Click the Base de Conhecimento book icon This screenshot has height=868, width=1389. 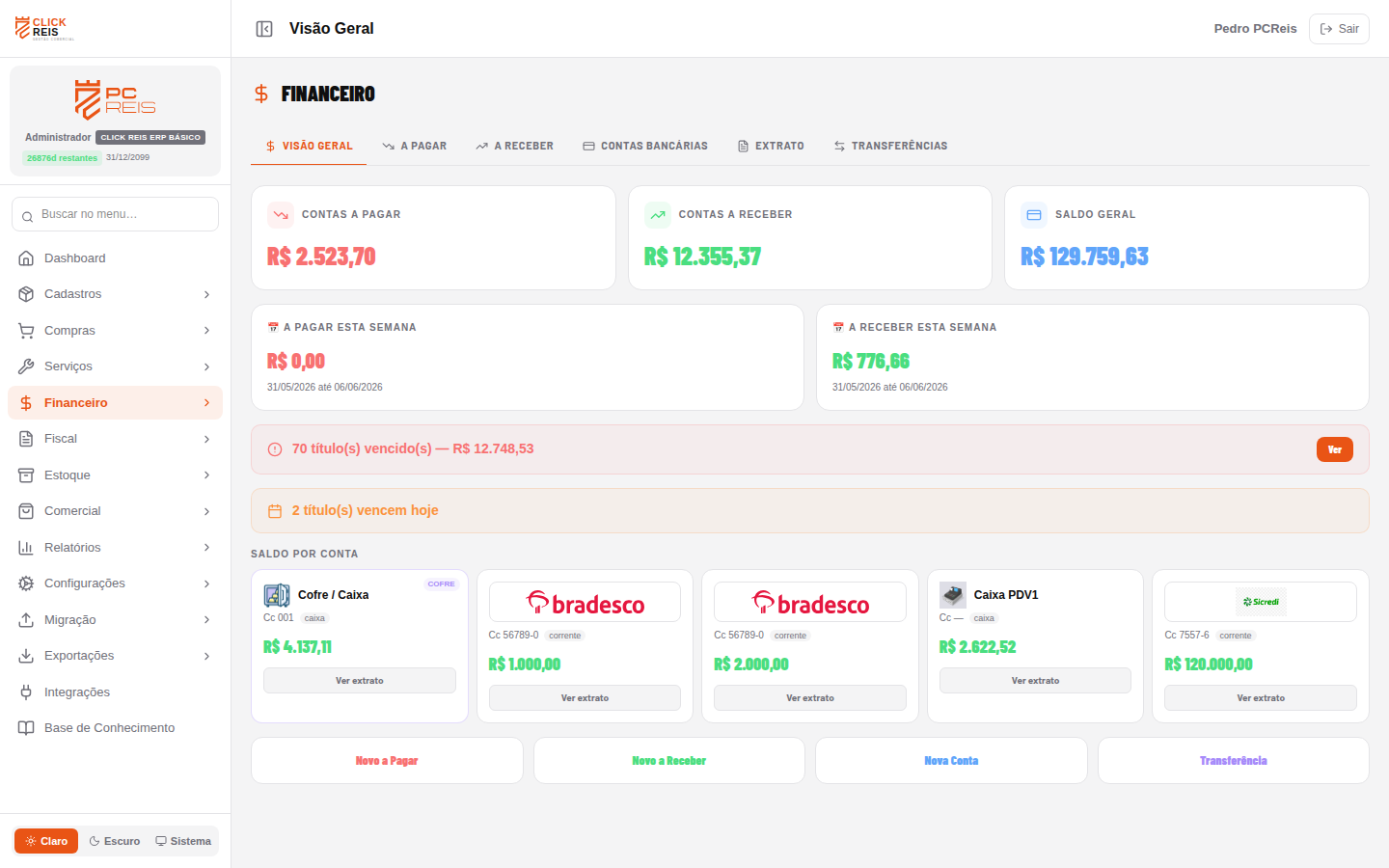coord(26,728)
